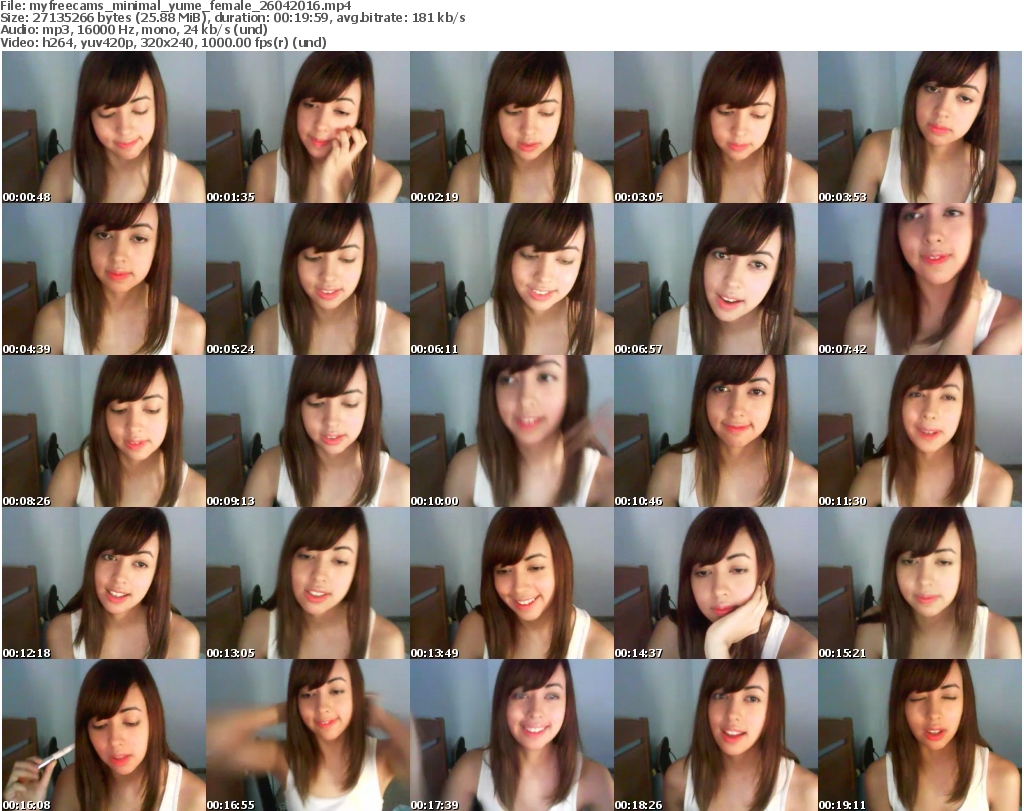The image size is (1024, 811).
Task: Select the hand-on-cheek frame at 00:14:37
Action: tap(715, 583)
